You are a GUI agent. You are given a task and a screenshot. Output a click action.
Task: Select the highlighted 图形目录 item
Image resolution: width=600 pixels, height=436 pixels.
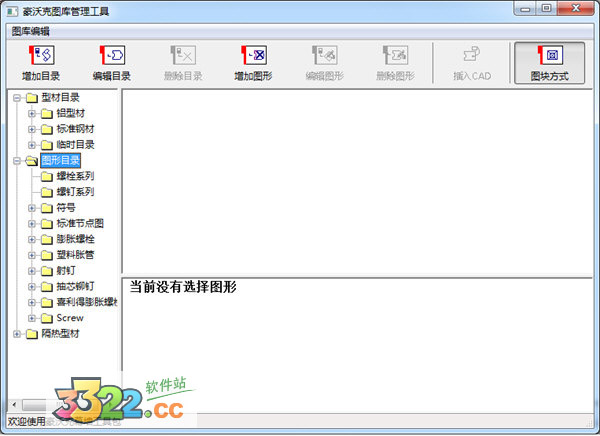point(60,160)
